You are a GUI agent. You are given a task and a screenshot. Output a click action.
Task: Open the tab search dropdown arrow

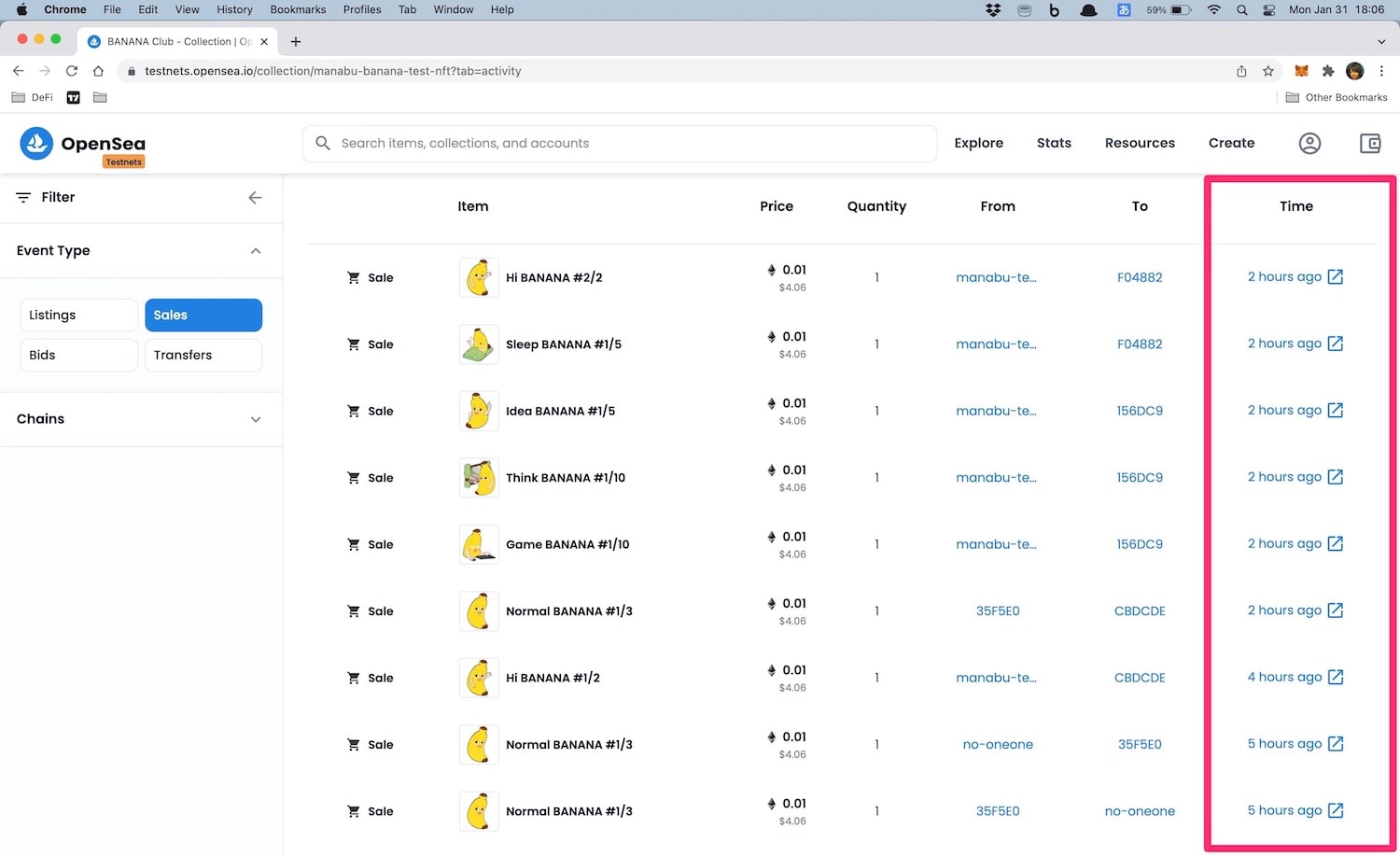(x=1381, y=41)
